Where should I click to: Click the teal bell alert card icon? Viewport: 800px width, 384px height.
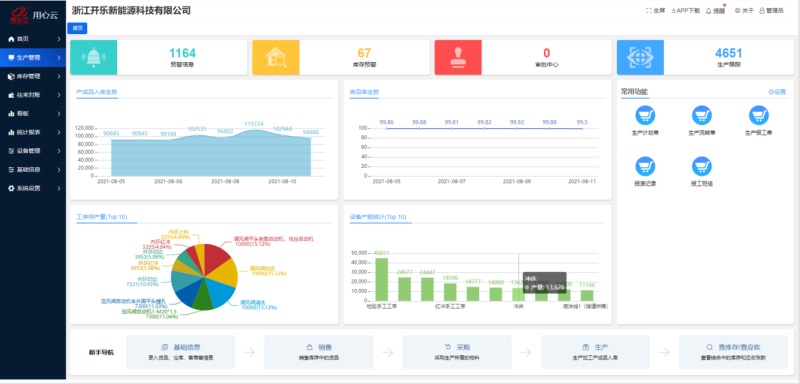93,58
